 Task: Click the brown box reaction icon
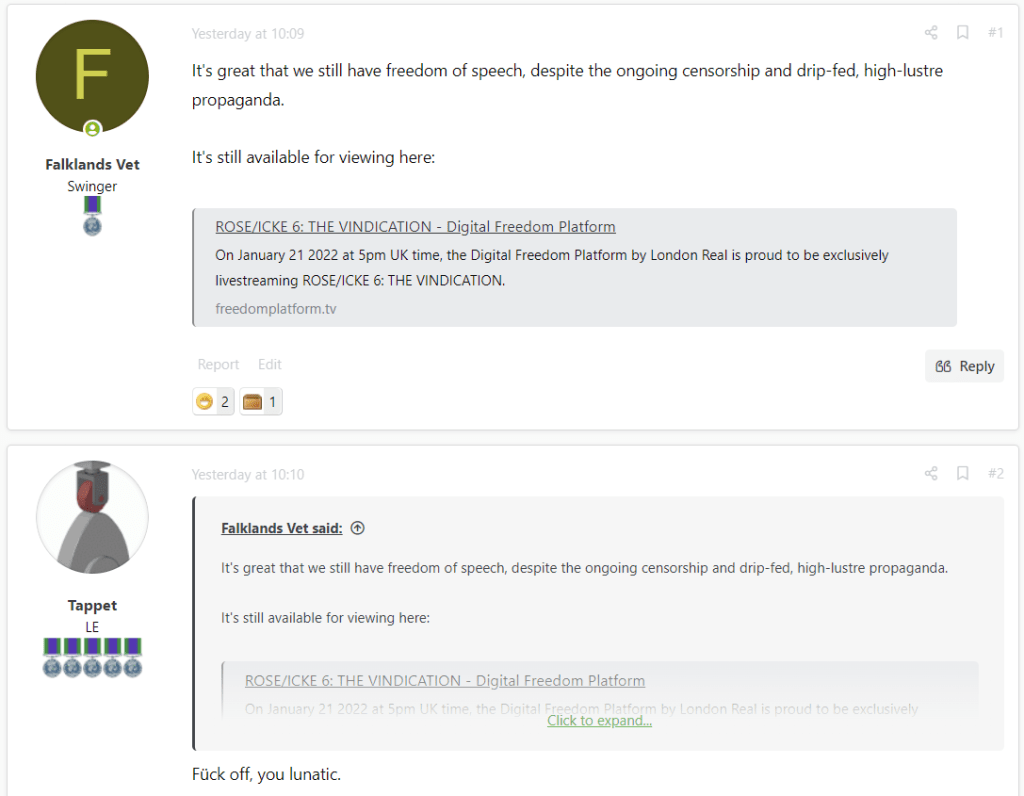[x=252, y=402]
